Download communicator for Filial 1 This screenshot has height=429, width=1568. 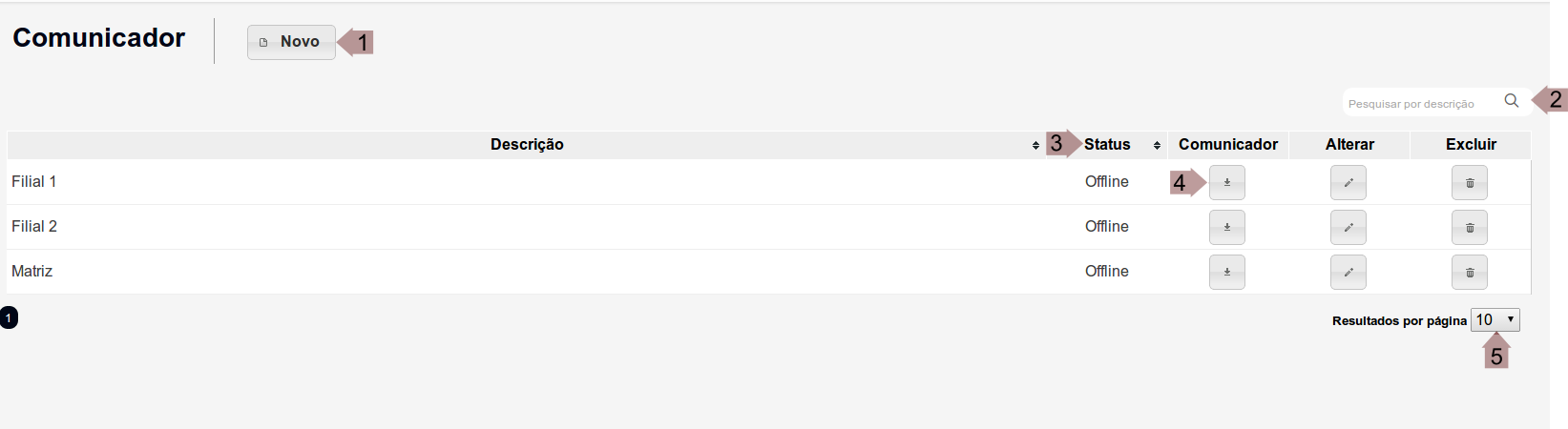1226,182
